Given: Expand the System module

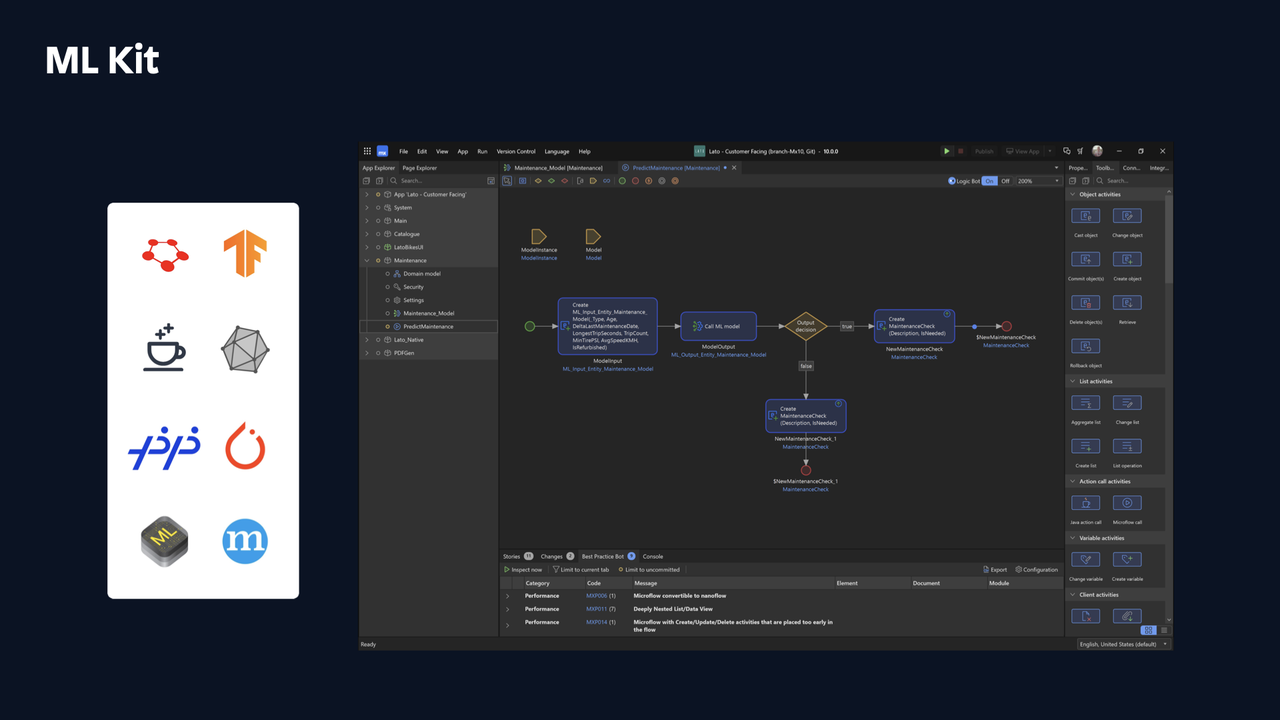Looking at the screenshot, I should pos(367,208).
